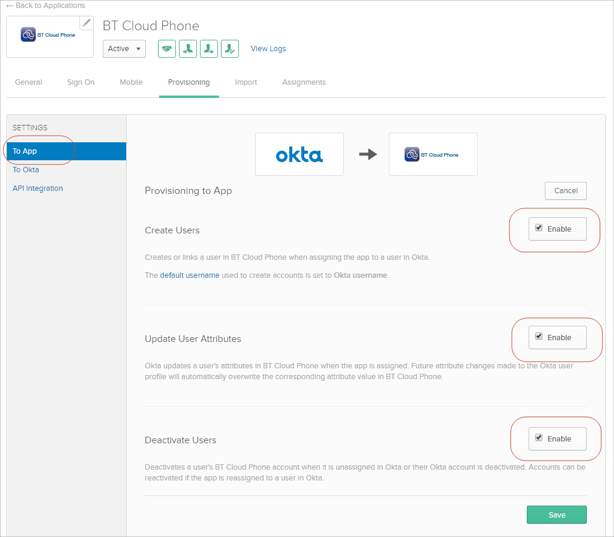Click the Okta logo tile
This screenshot has width=614, height=537.
(x=299, y=155)
